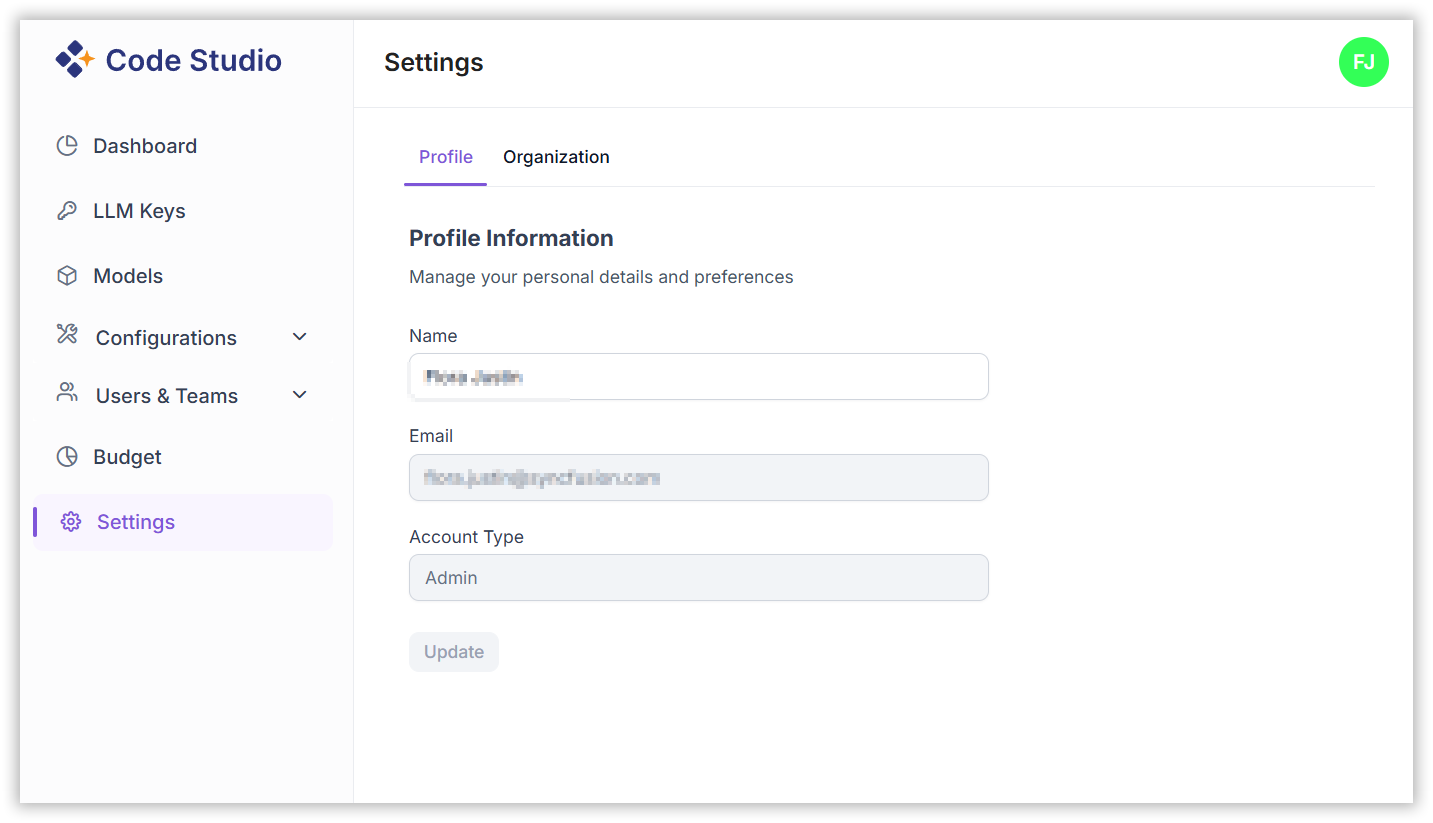
Task: Click the Dashboard pie chart icon
Action: (66, 145)
